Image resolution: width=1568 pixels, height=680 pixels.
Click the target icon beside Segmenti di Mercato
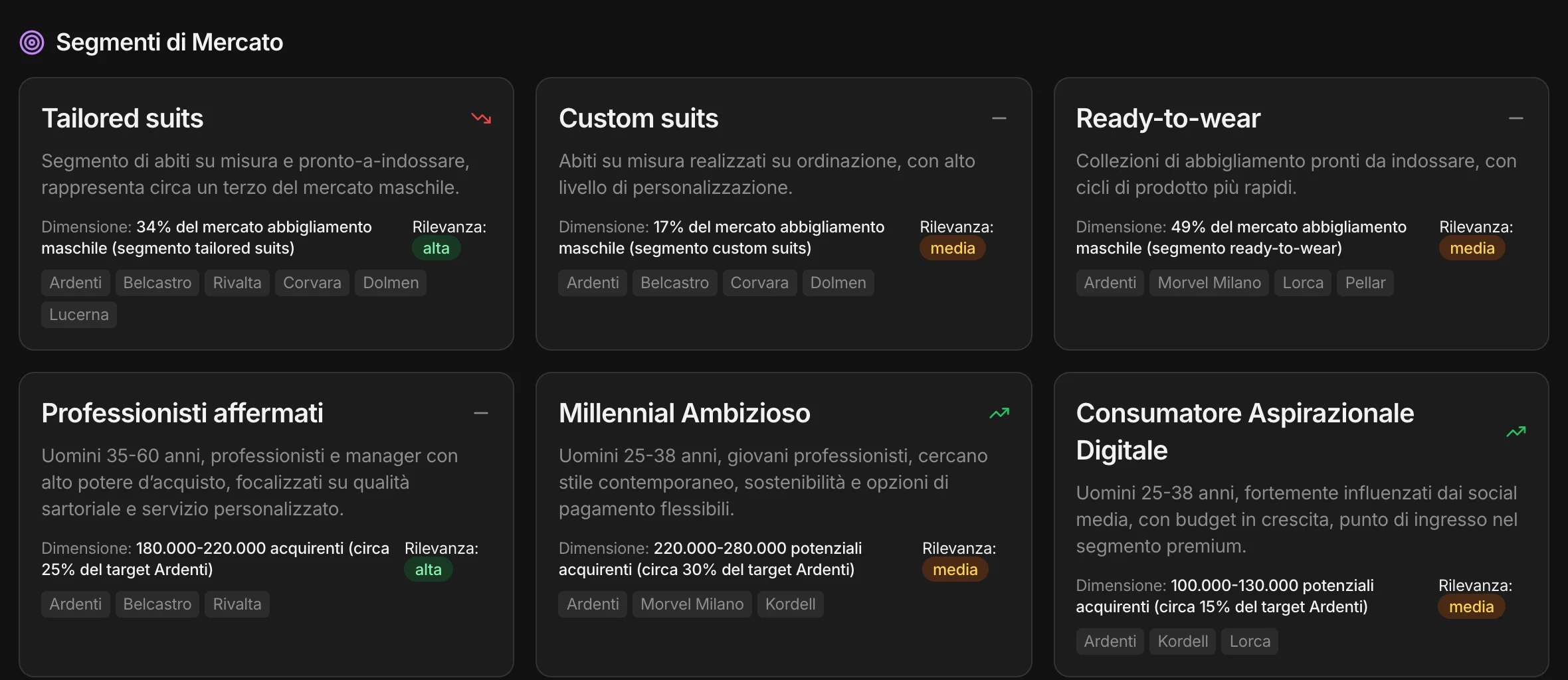point(32,42)
